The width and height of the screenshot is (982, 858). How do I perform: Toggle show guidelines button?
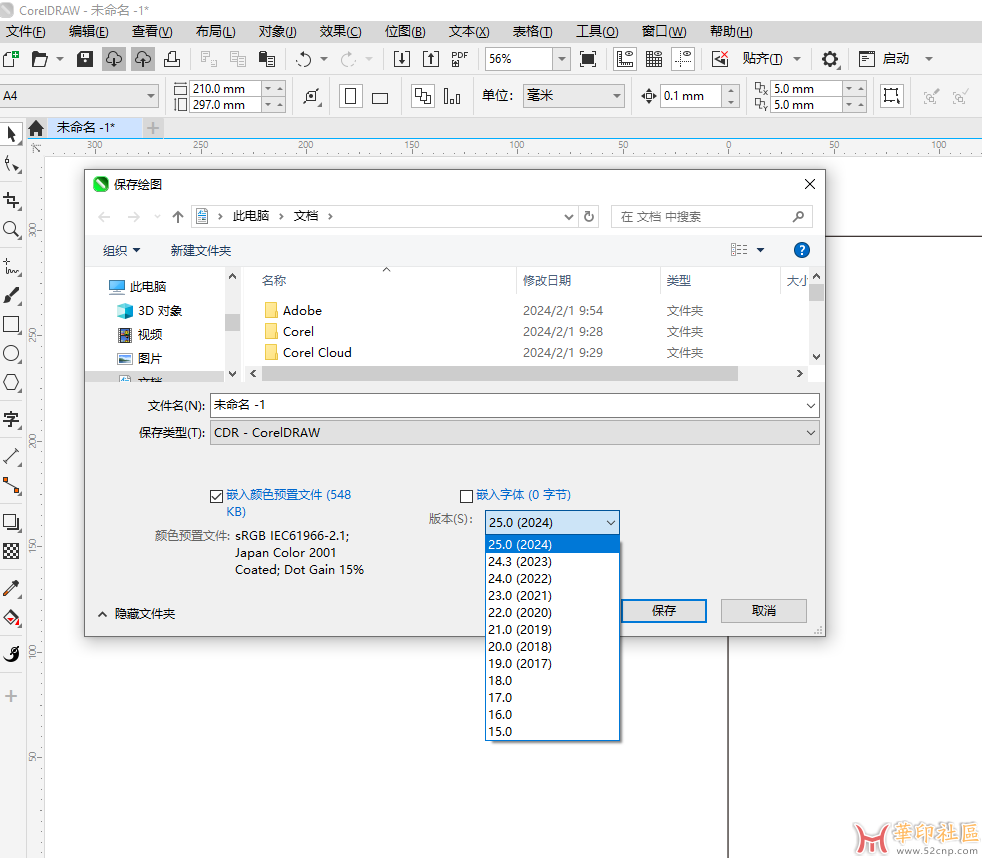coord(683,59)
